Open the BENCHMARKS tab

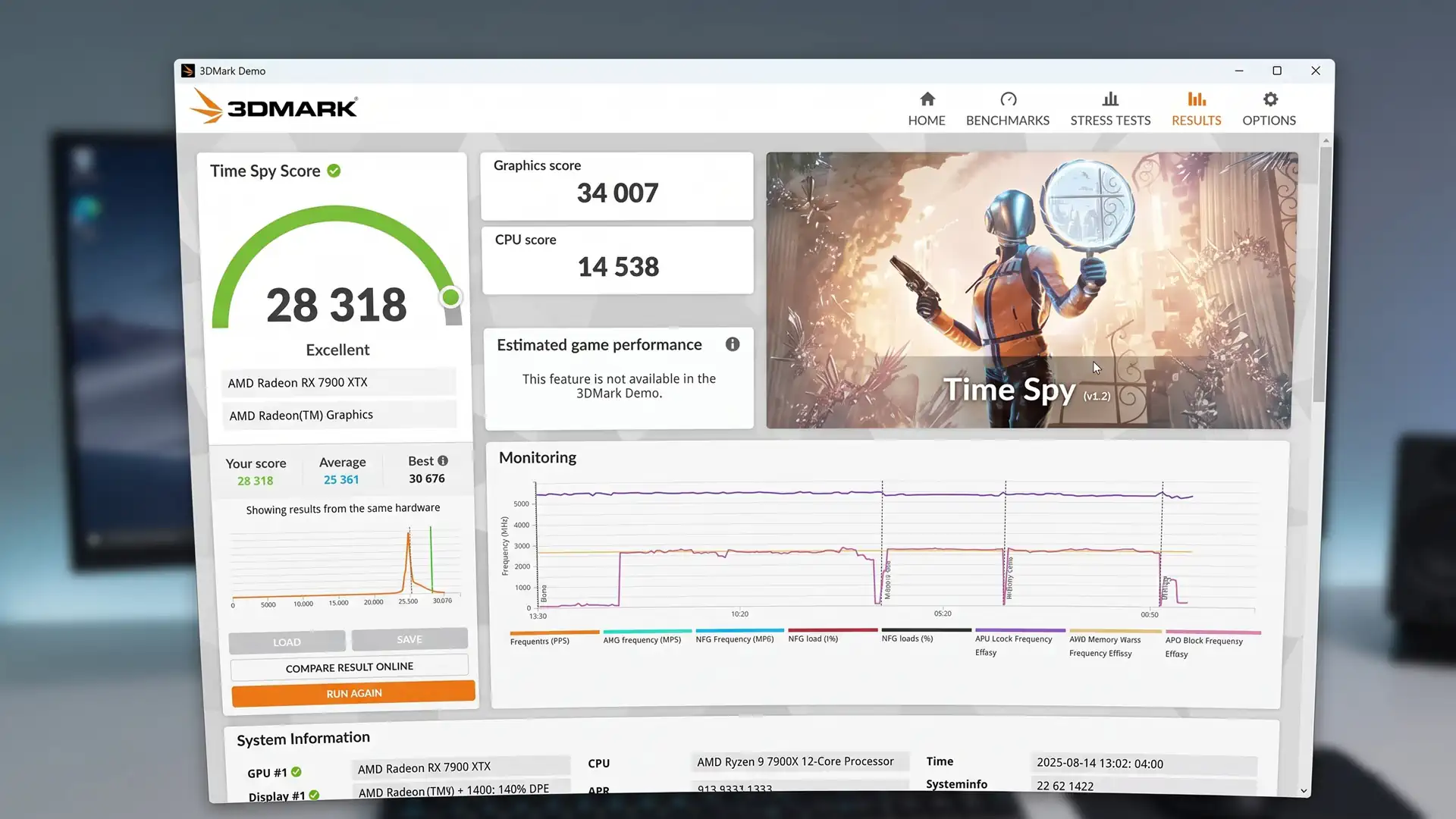[1008, 109]
